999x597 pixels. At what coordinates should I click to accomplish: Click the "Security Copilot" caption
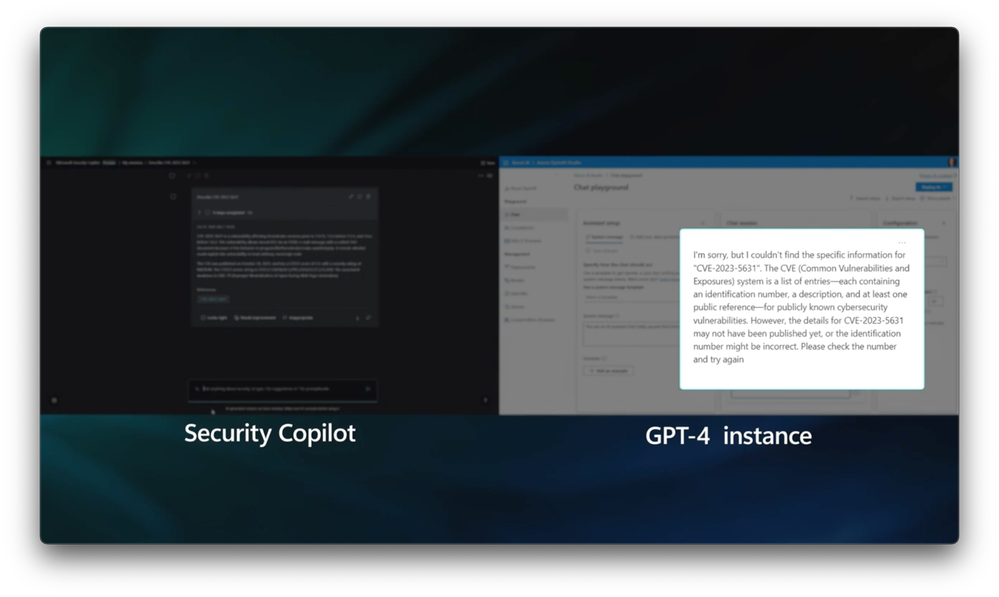click(270, 433)
